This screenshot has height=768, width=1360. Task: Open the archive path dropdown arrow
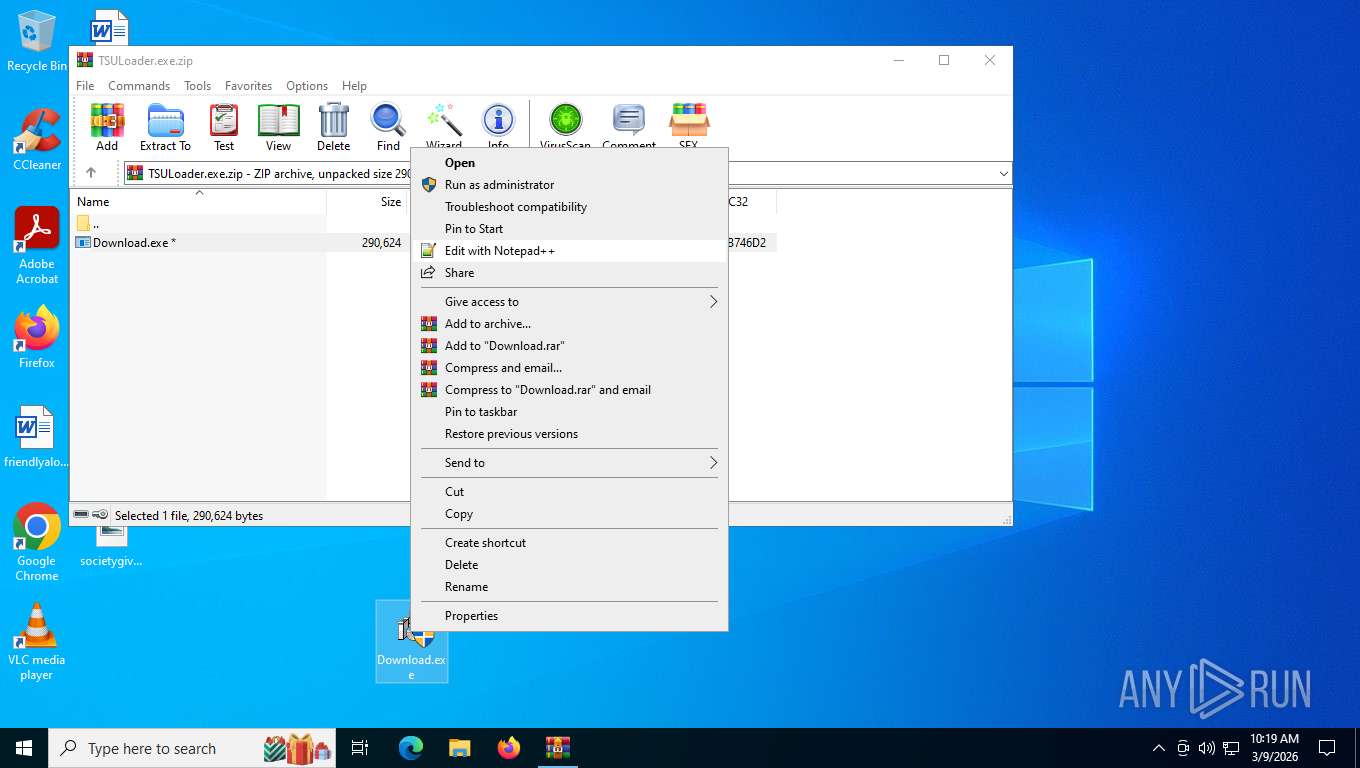tap(1003, 174)
